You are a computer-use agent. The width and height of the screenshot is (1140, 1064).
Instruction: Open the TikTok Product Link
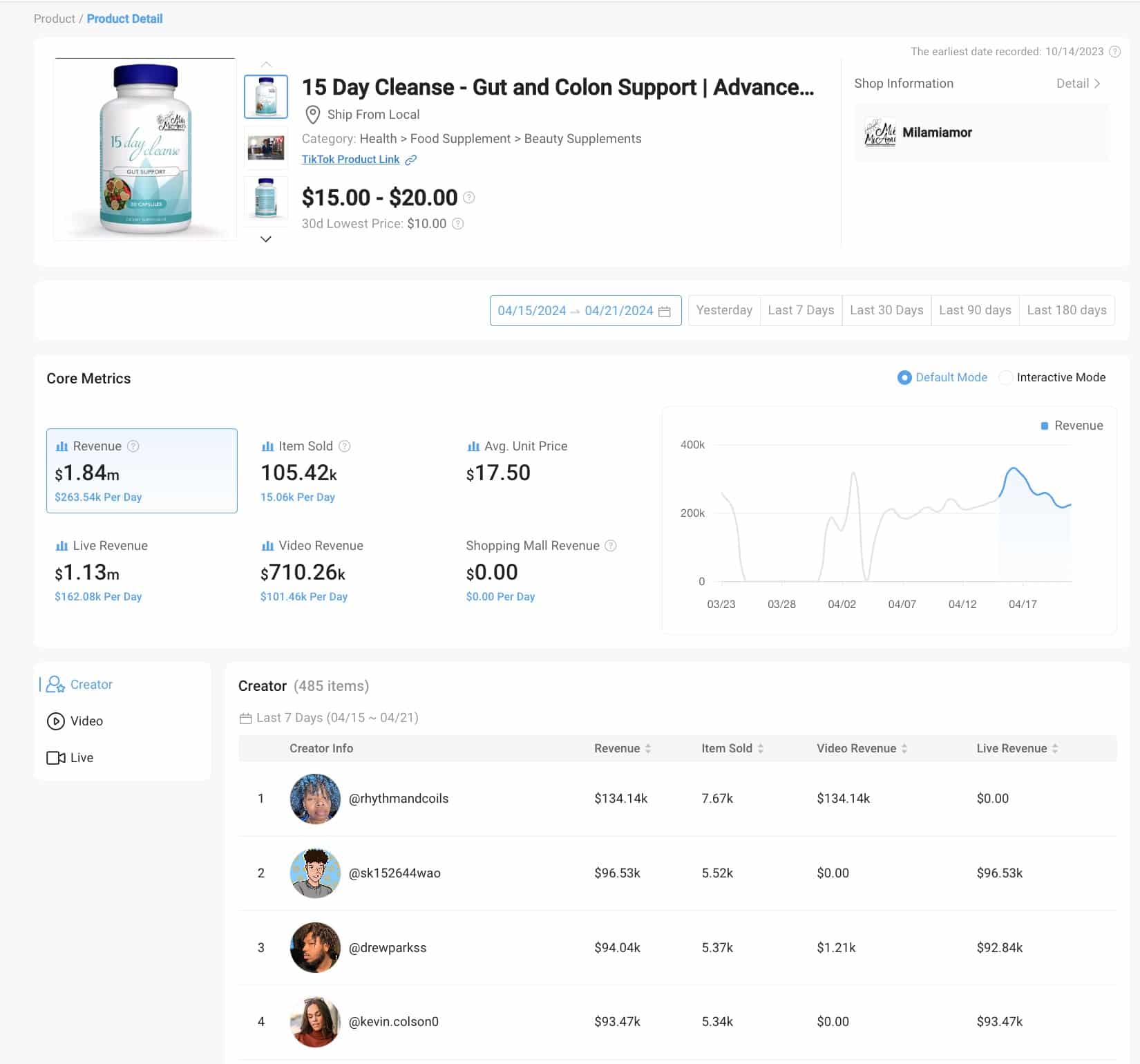[350, 160]
